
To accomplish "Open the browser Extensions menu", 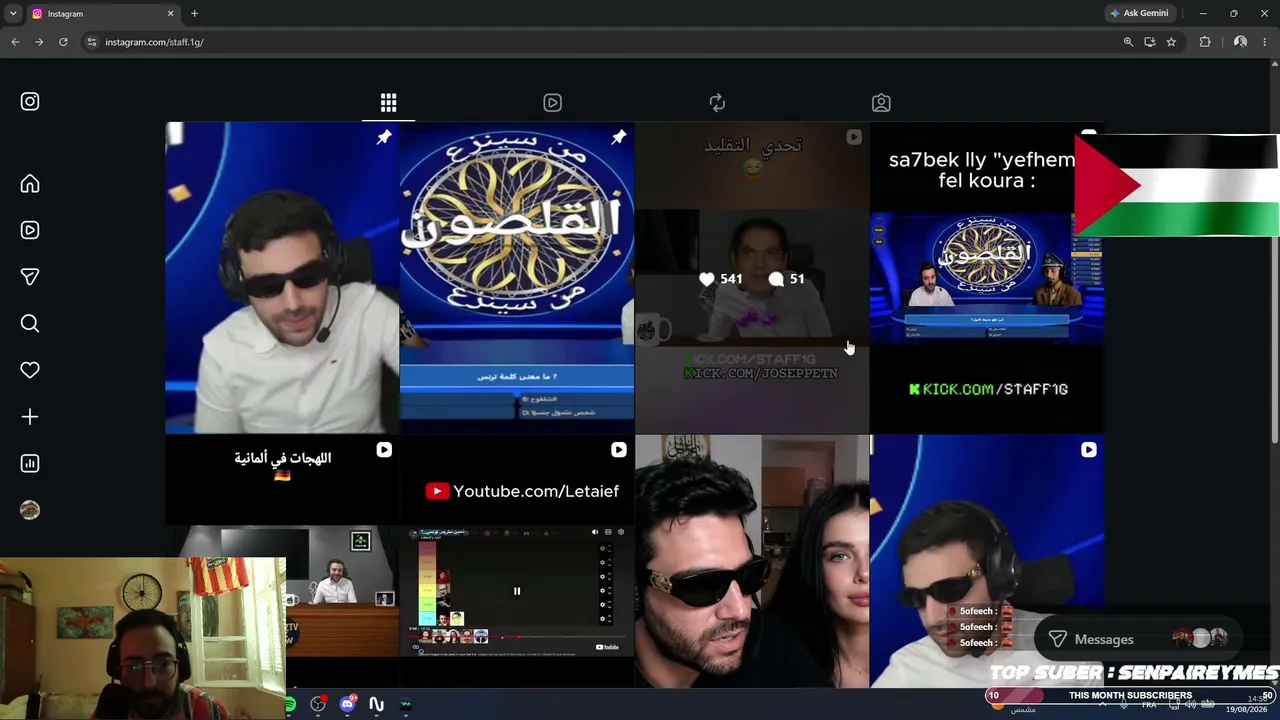I will 1205,42.
